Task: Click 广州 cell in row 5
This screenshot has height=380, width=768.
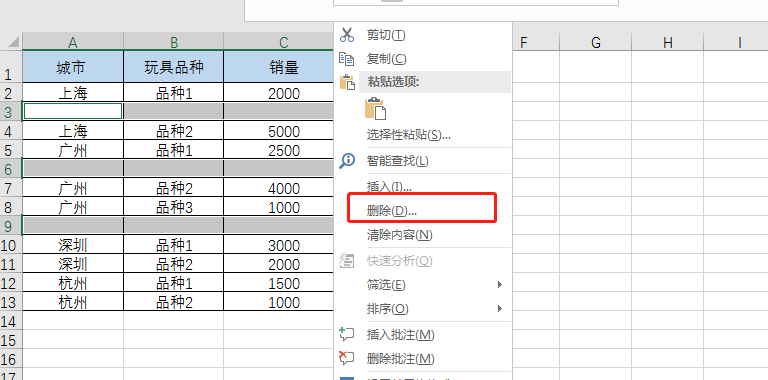Action: (x=73, y=150)
